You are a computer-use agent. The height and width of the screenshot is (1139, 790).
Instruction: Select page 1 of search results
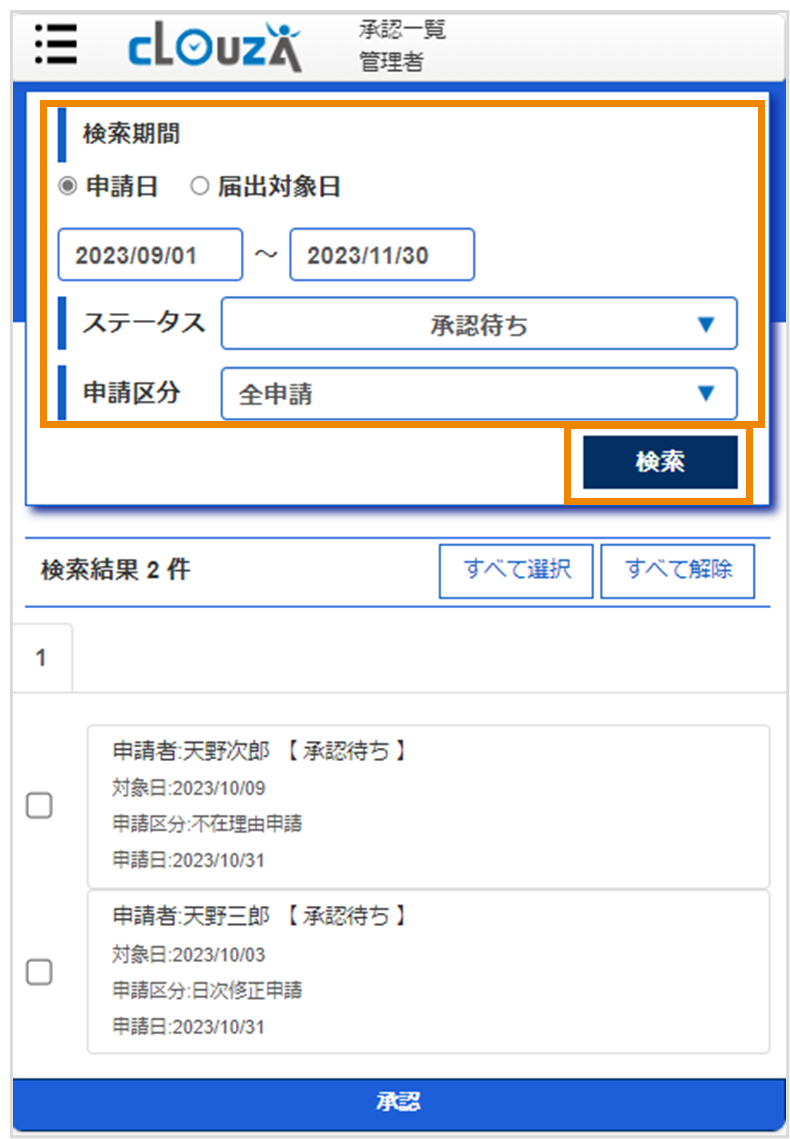click(41, 656)
